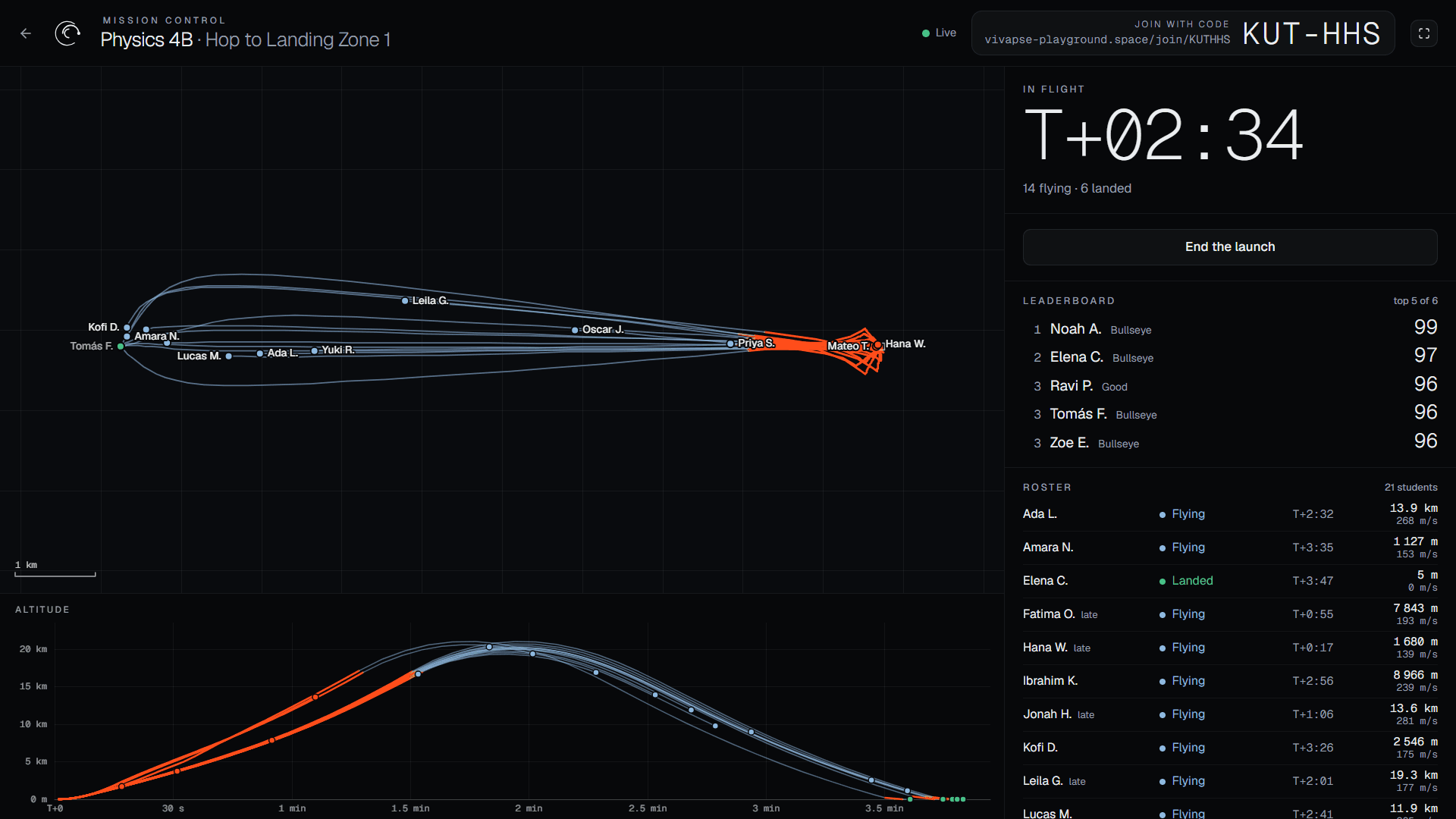Click the 2 min tick on altitude chart
This screenshot has width=1456, height=819.
click(529, 808)
